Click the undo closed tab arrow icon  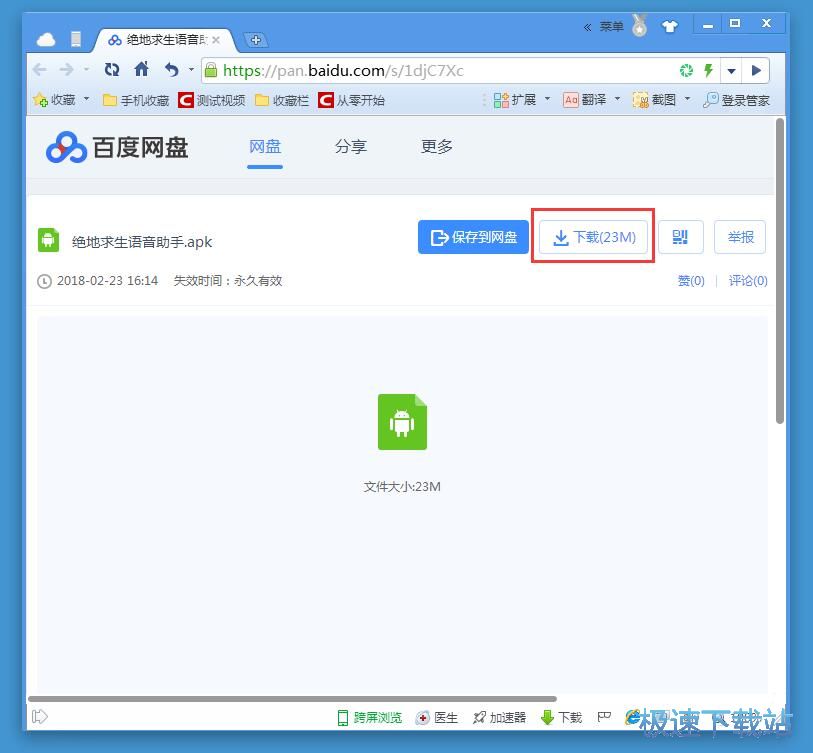171,70
